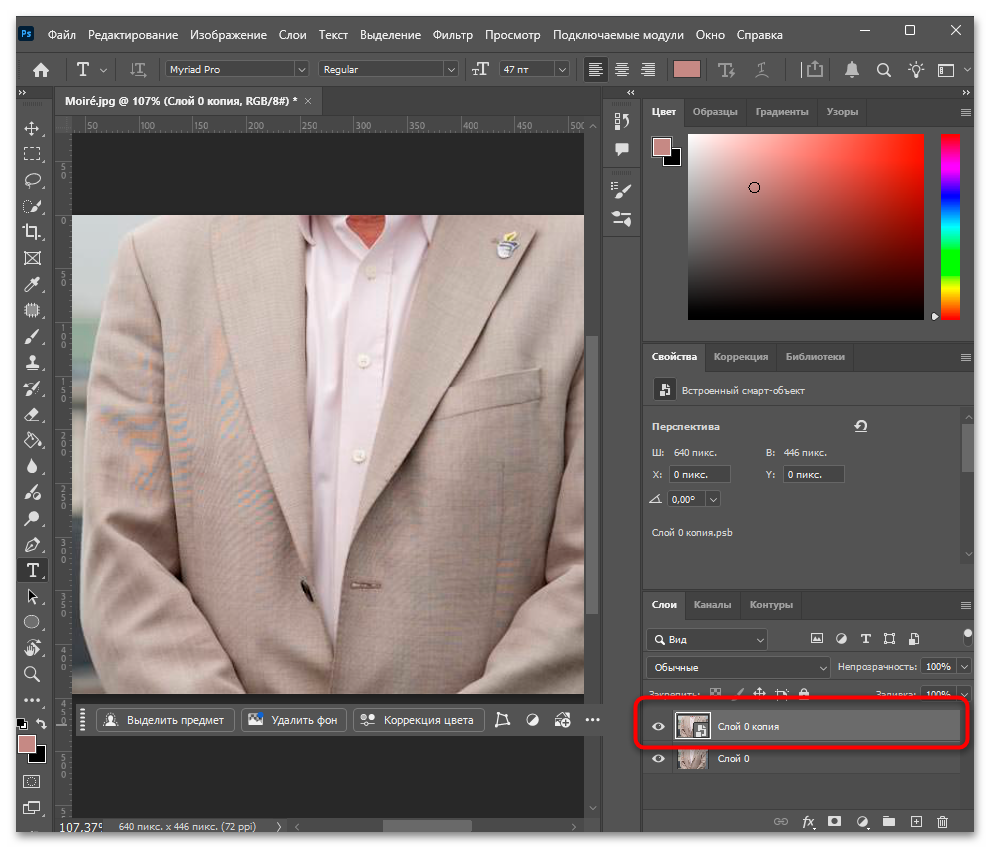Image resolution: width=990 pixels, height=848 pixels.
Task: Click the Выделить предмет button
Action: (x=165, y=720)
